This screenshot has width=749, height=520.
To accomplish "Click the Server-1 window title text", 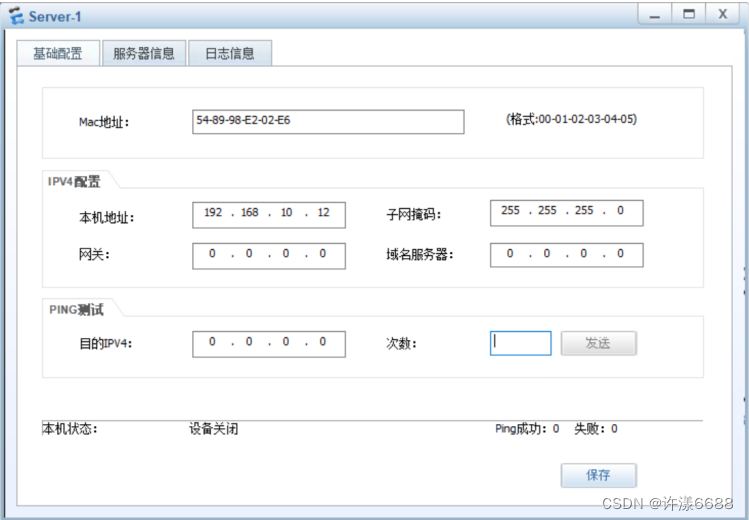I will (55, 17).
